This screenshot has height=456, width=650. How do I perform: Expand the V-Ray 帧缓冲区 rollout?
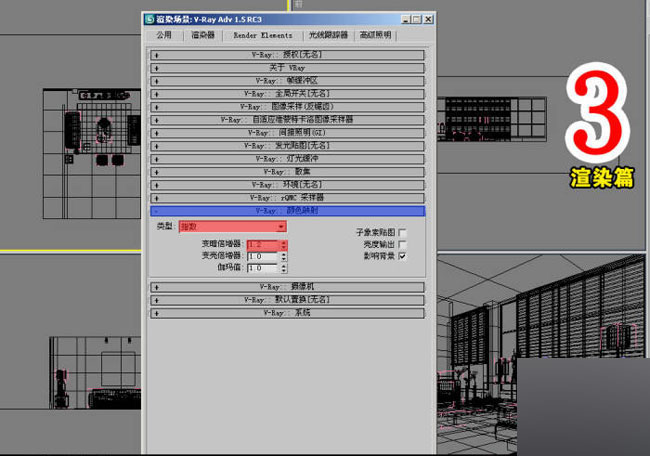point(287,81)
